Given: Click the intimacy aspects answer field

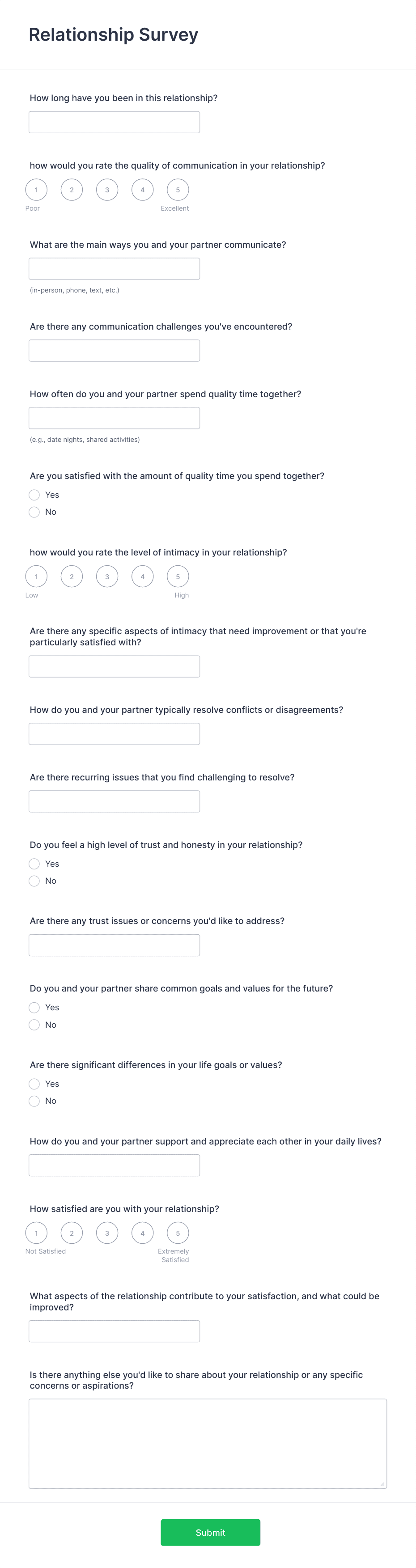Looking at the screenshot, I should [114, 666].
